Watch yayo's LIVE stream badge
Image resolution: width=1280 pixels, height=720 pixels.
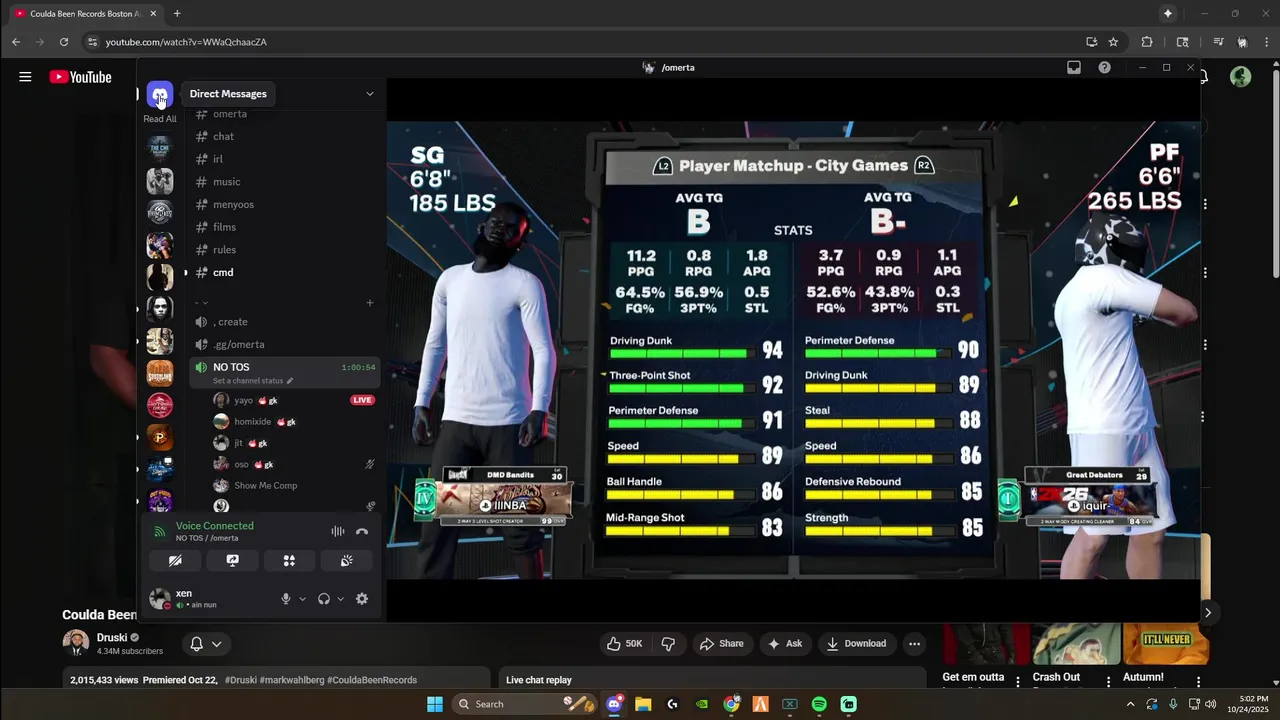pos(362,400)
